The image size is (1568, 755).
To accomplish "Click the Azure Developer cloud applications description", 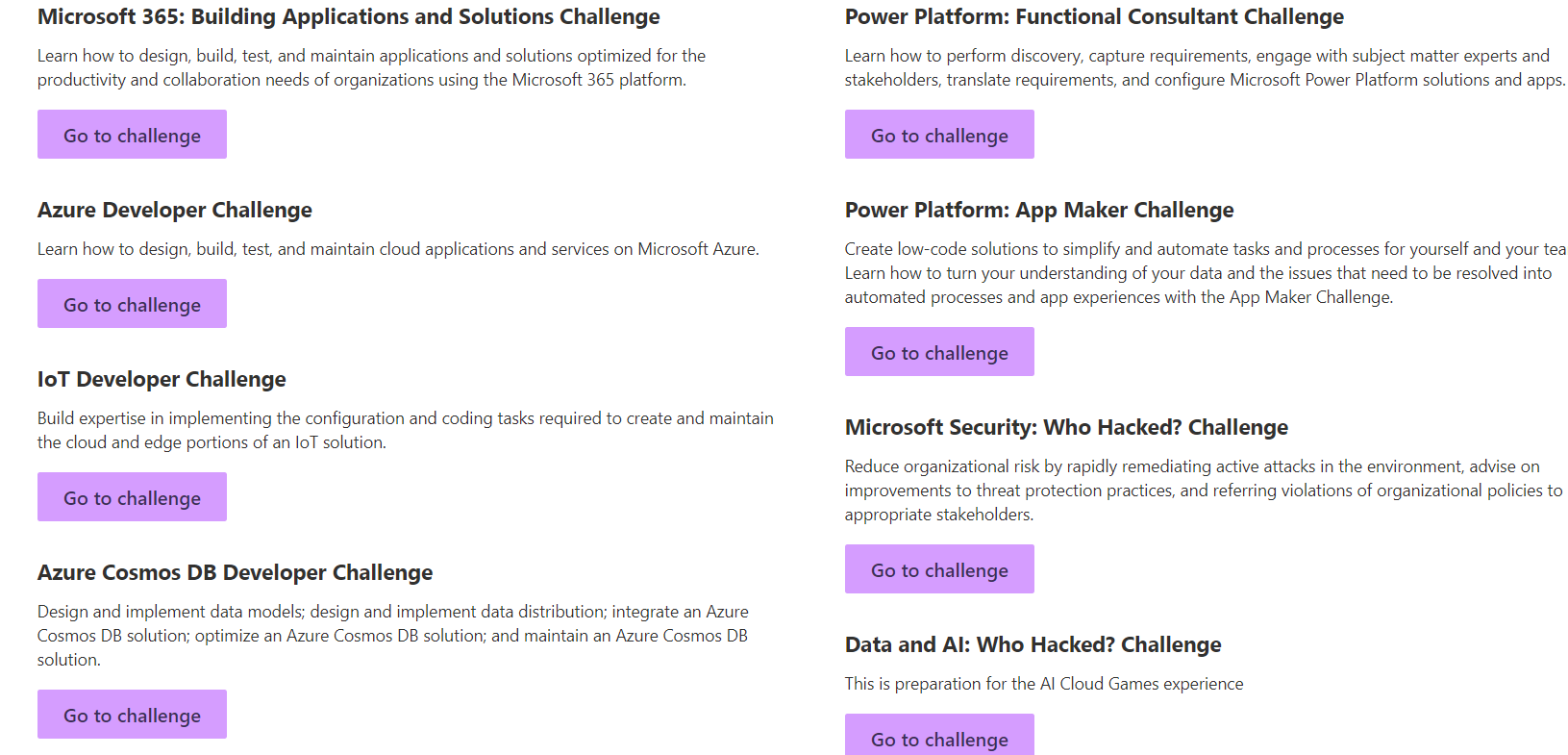I will 398,249.
